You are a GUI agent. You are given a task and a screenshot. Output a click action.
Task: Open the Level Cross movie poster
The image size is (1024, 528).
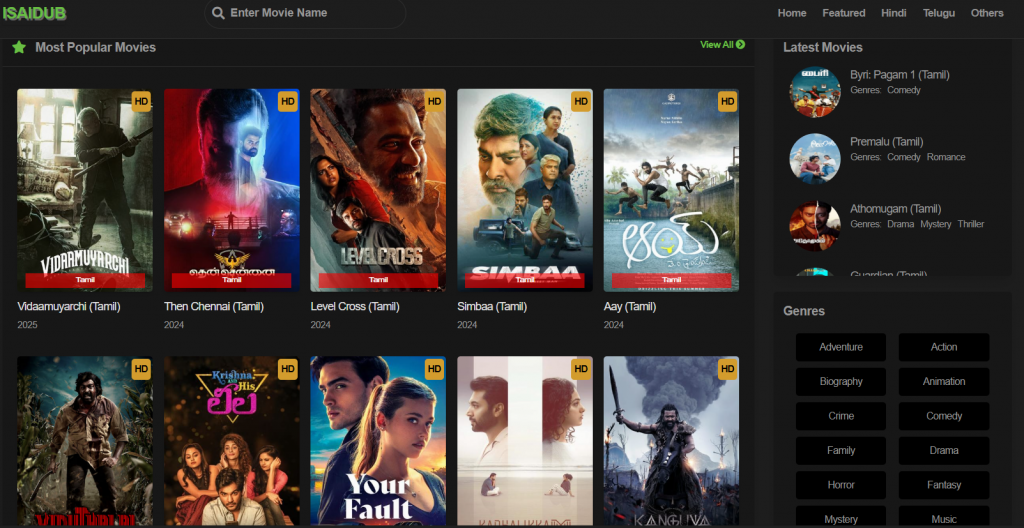(378, 190)
